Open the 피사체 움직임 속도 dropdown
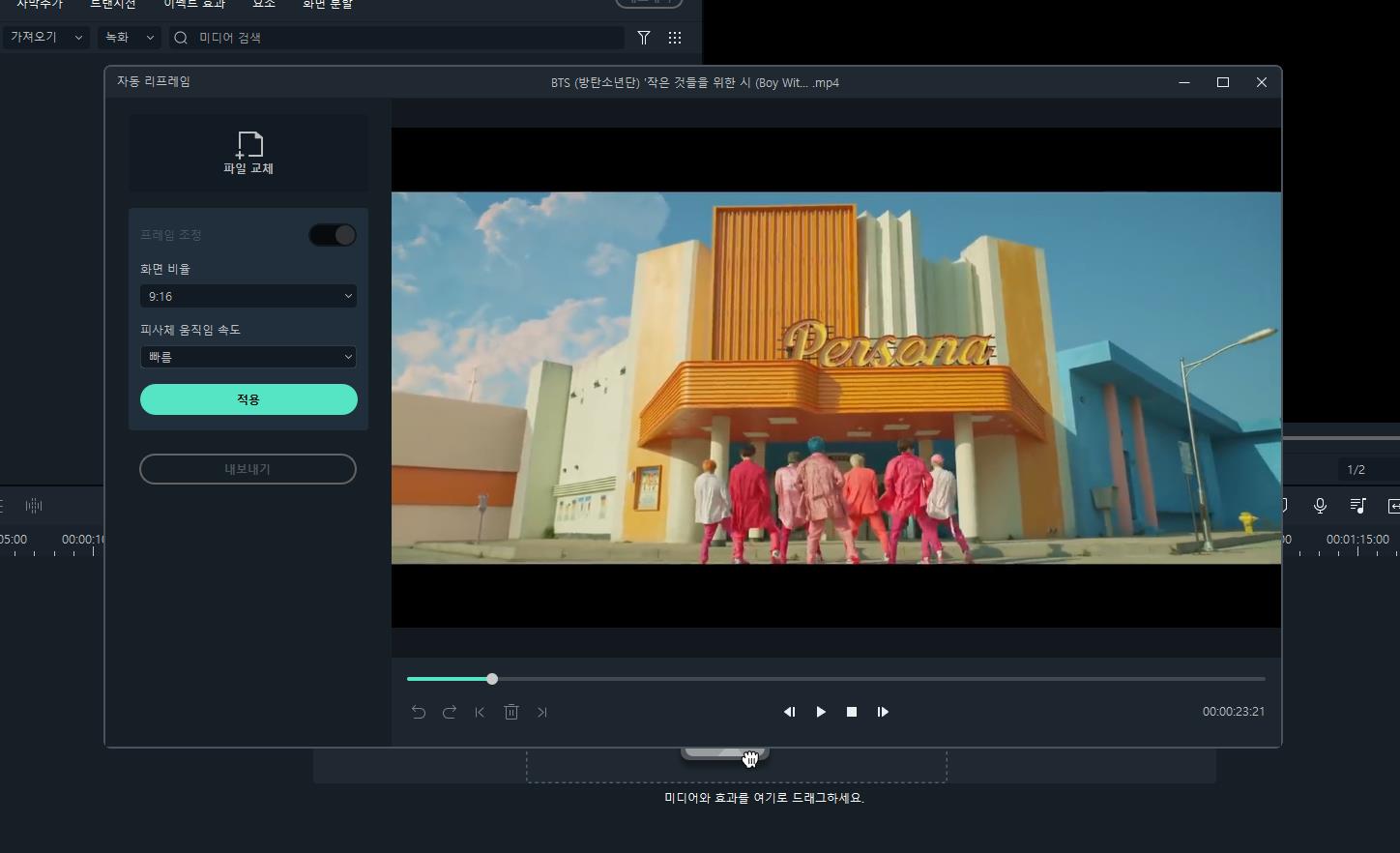 248,357
